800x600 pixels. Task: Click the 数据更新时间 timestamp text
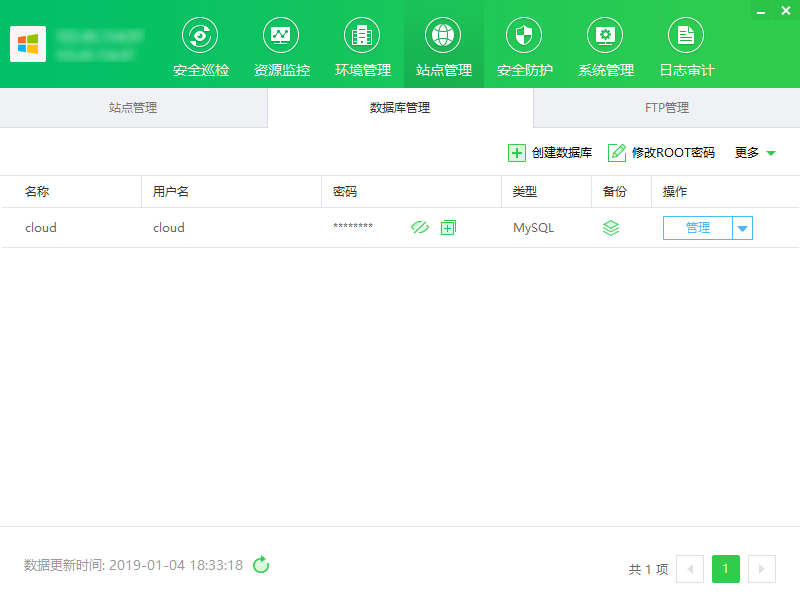click(x=134, y=565)
